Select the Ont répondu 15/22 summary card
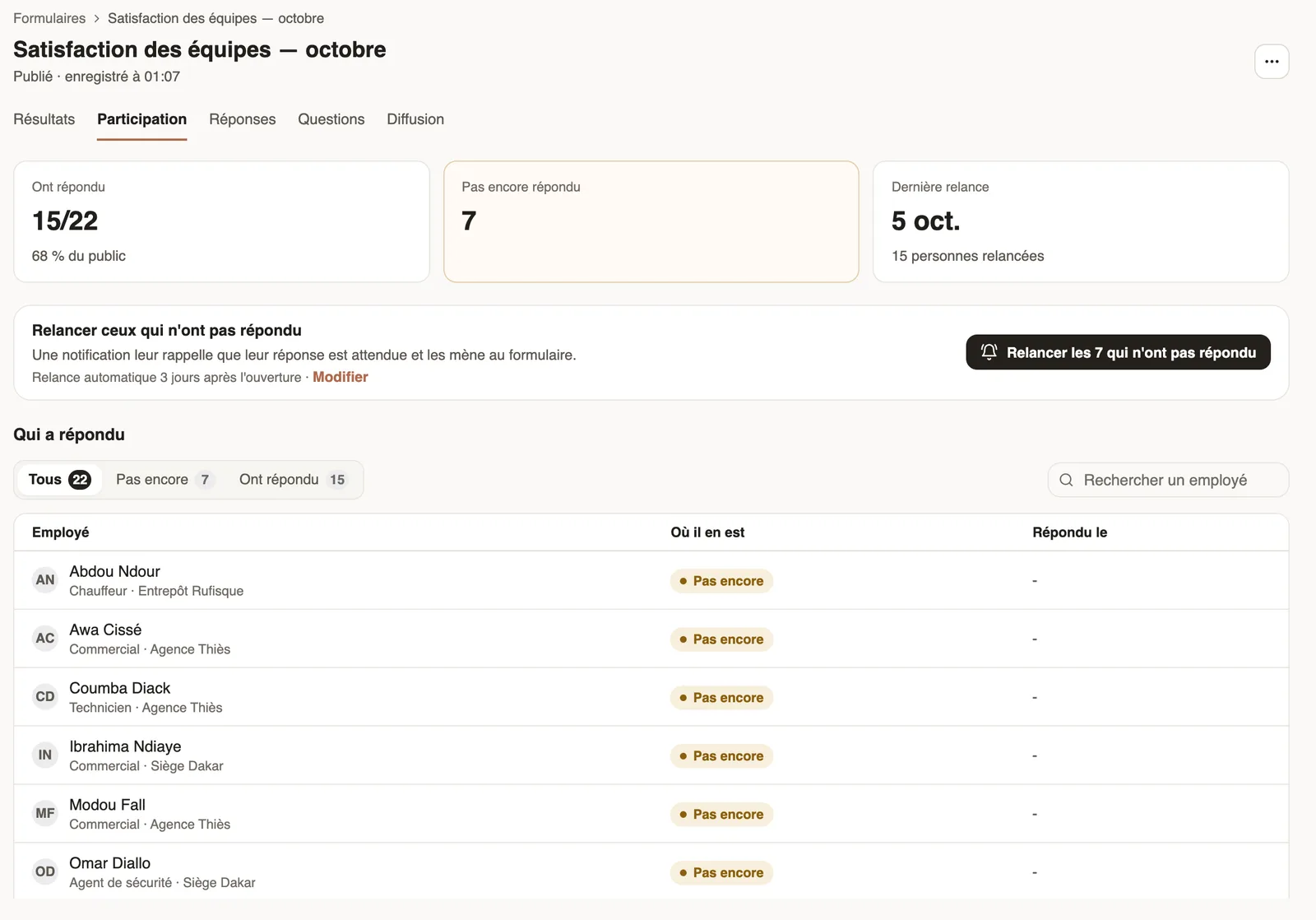The width and height of the screenshot is (1316, 920). (221, 221)
